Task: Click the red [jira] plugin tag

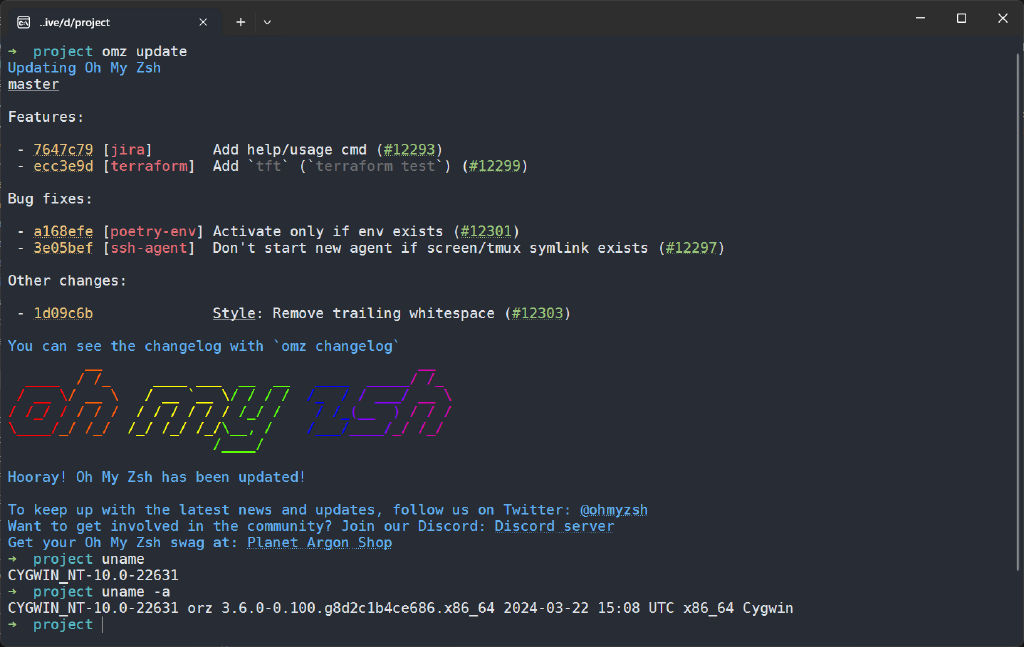Action: (x=127, y=150)
